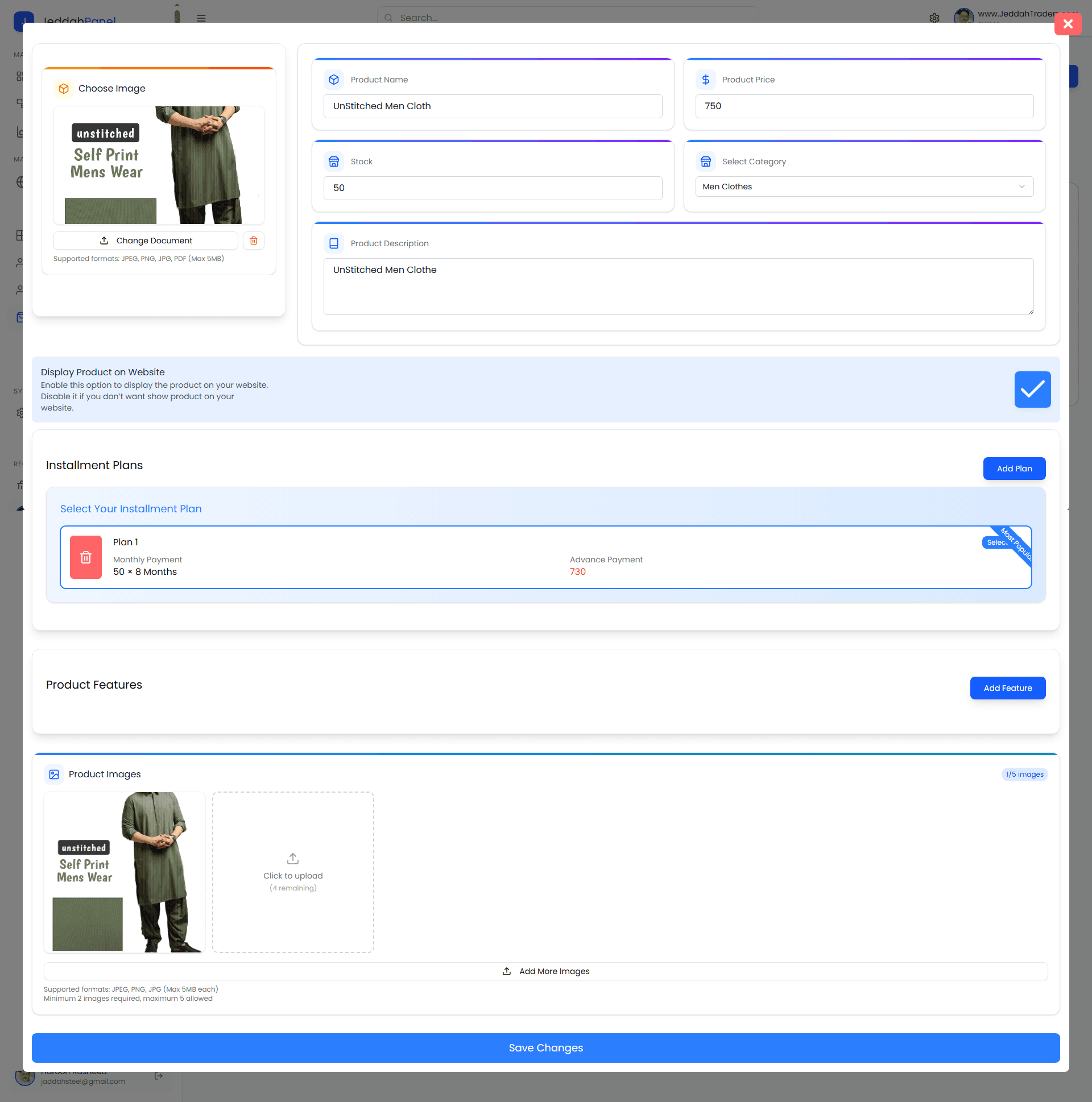Click the Product Description book icon

(334, 243)
